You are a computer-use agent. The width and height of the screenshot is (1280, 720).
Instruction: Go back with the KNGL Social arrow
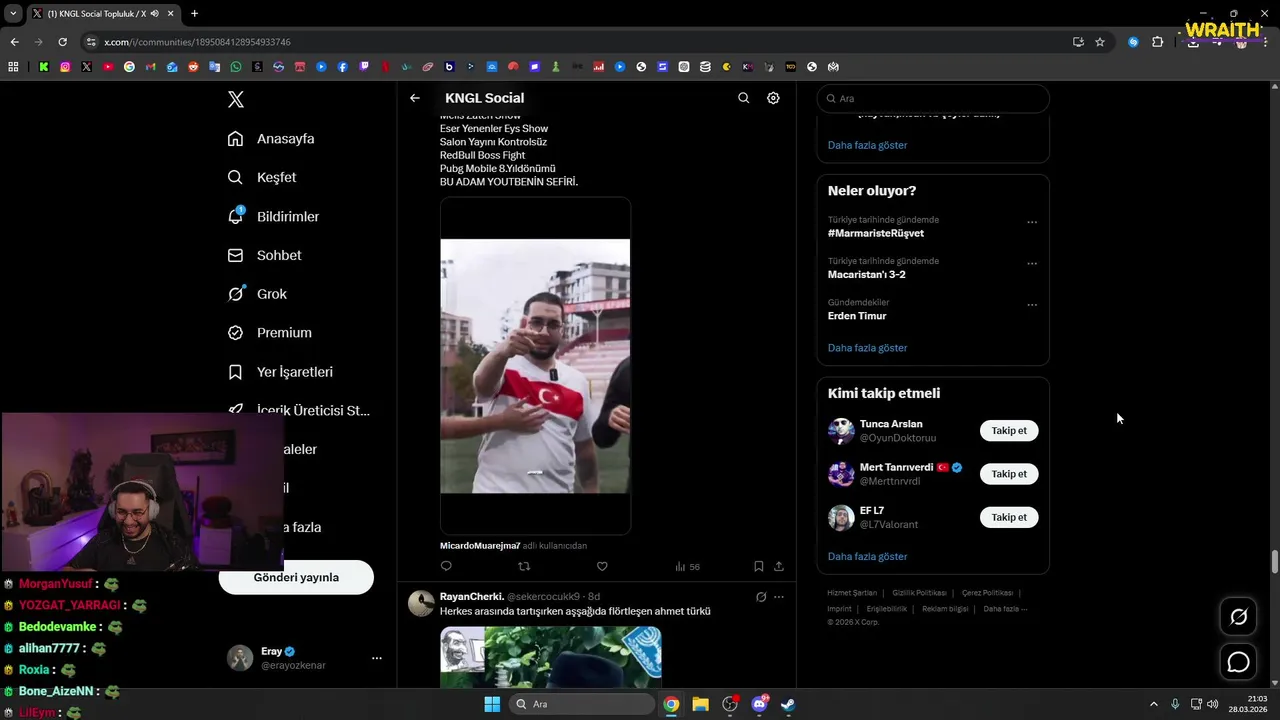point(415,98)
